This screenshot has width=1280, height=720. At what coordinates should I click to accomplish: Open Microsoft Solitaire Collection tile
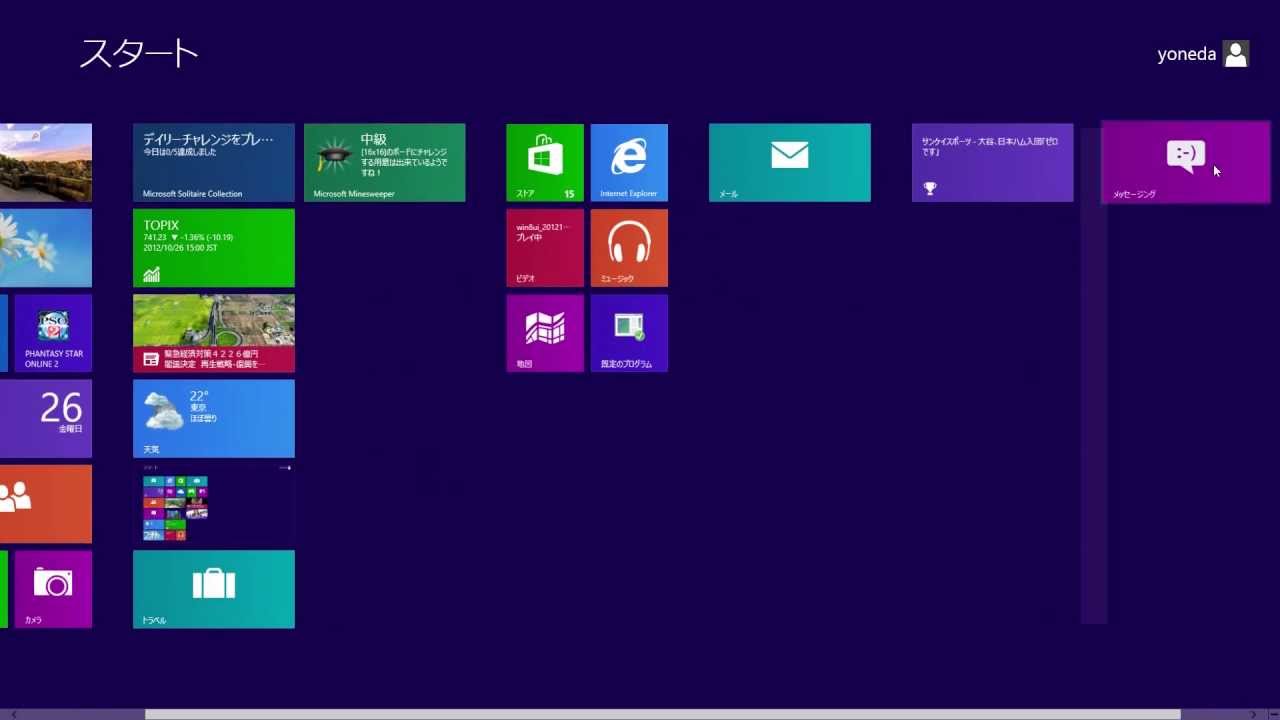[213, 162]
